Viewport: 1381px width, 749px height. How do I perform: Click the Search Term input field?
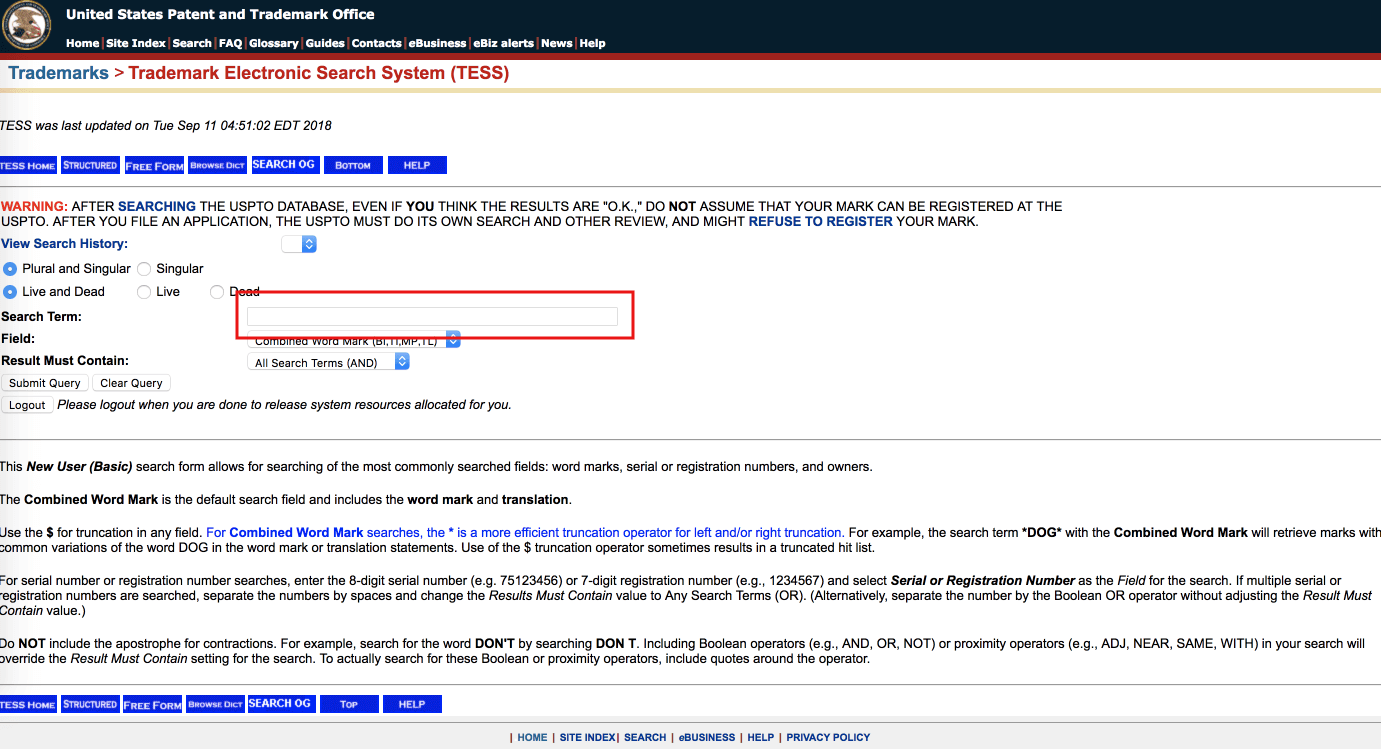pyautogui.click(x=432, y=317)
